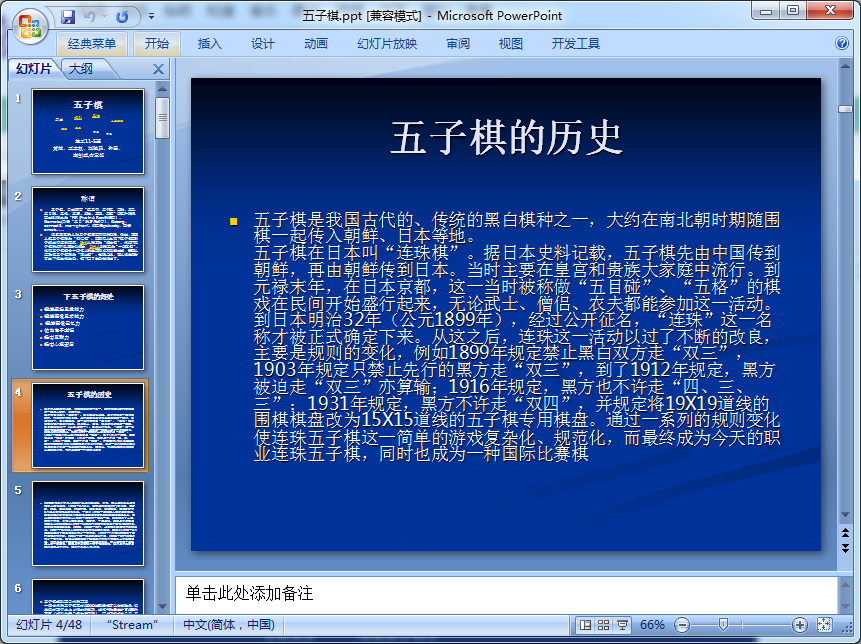
Task: Open the 幻灯片放映 ribbon tab
Action: click(387, 44)
